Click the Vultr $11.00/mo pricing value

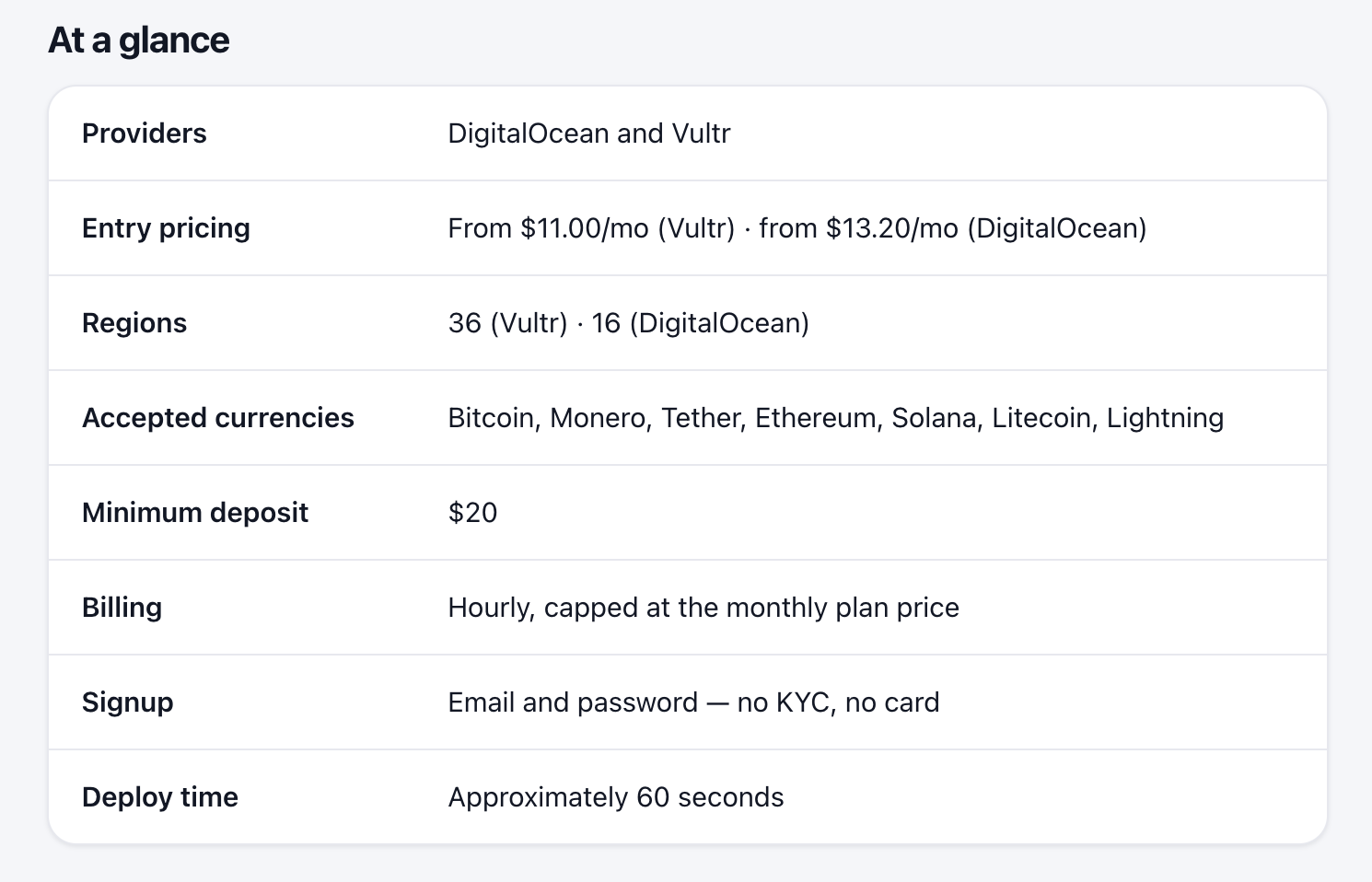(x=591, y=228)
